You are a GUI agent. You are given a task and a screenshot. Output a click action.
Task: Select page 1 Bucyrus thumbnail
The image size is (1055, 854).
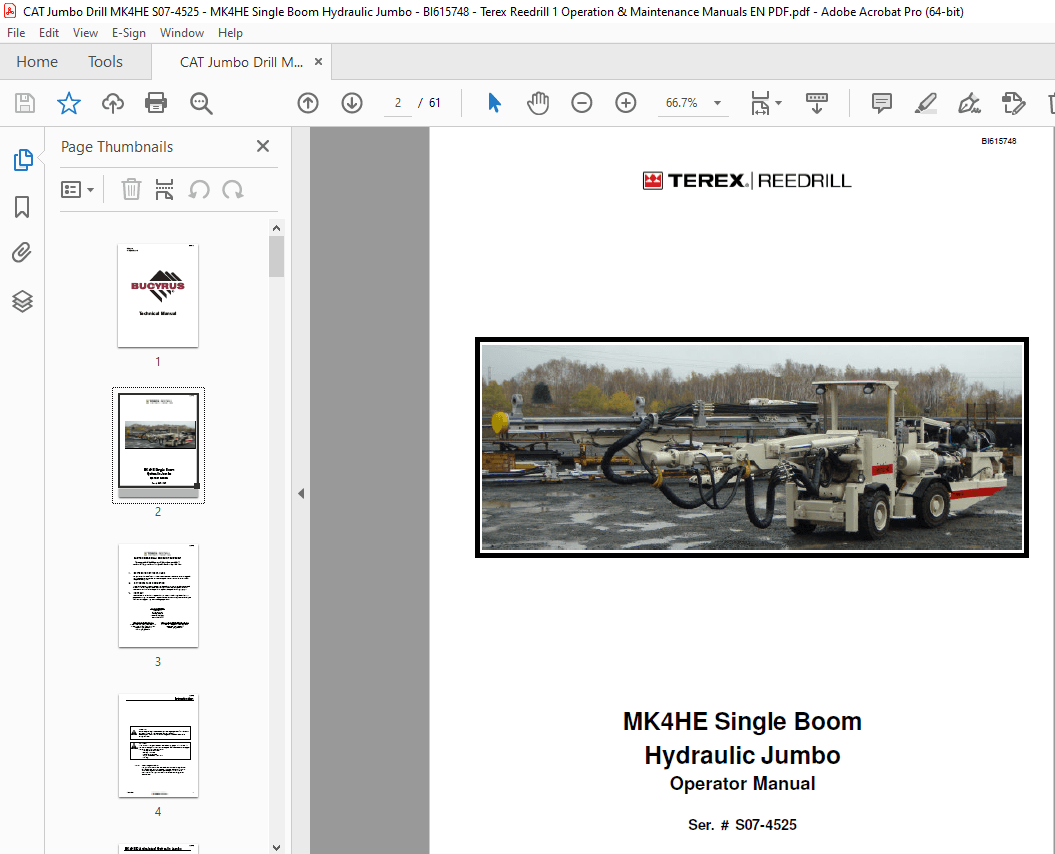coord(158,295)
